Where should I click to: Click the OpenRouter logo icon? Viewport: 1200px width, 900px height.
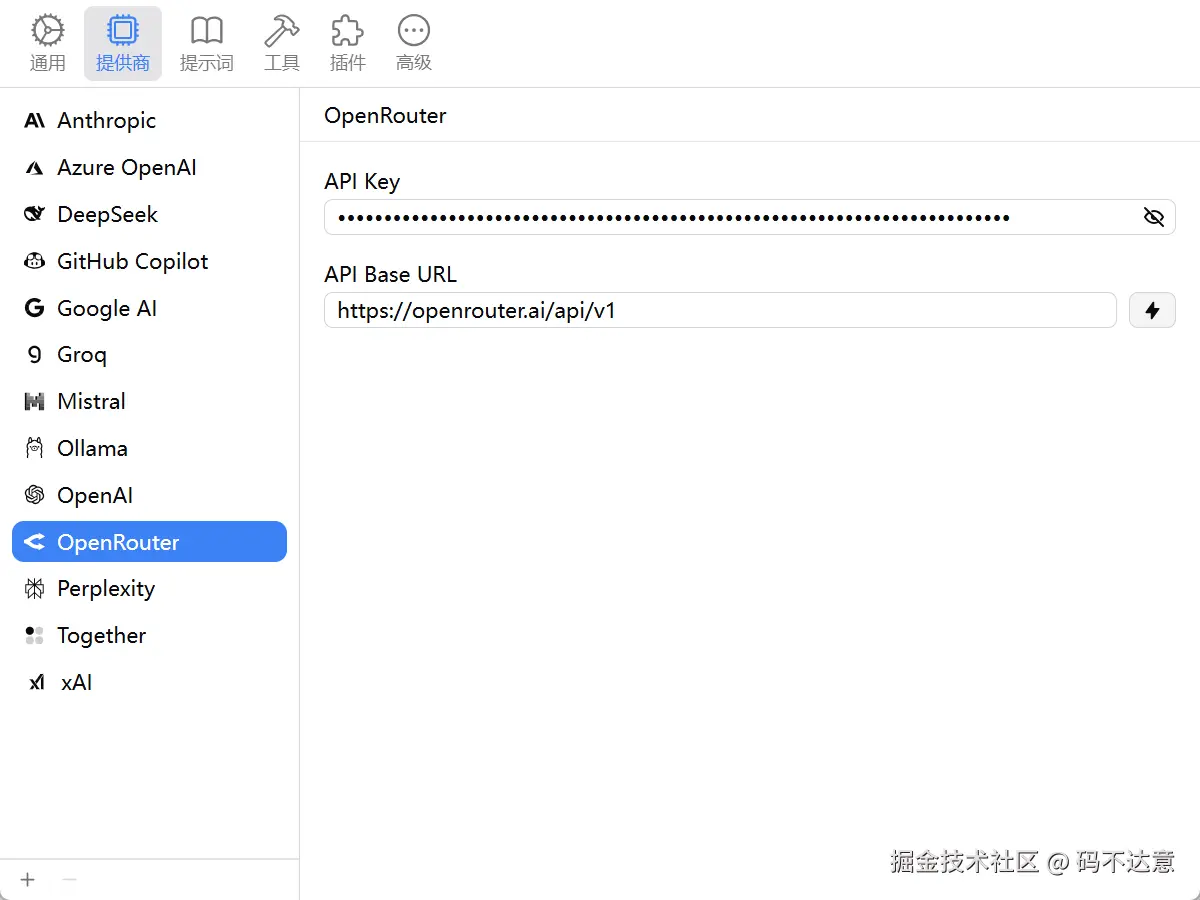[x=35, y=542]
